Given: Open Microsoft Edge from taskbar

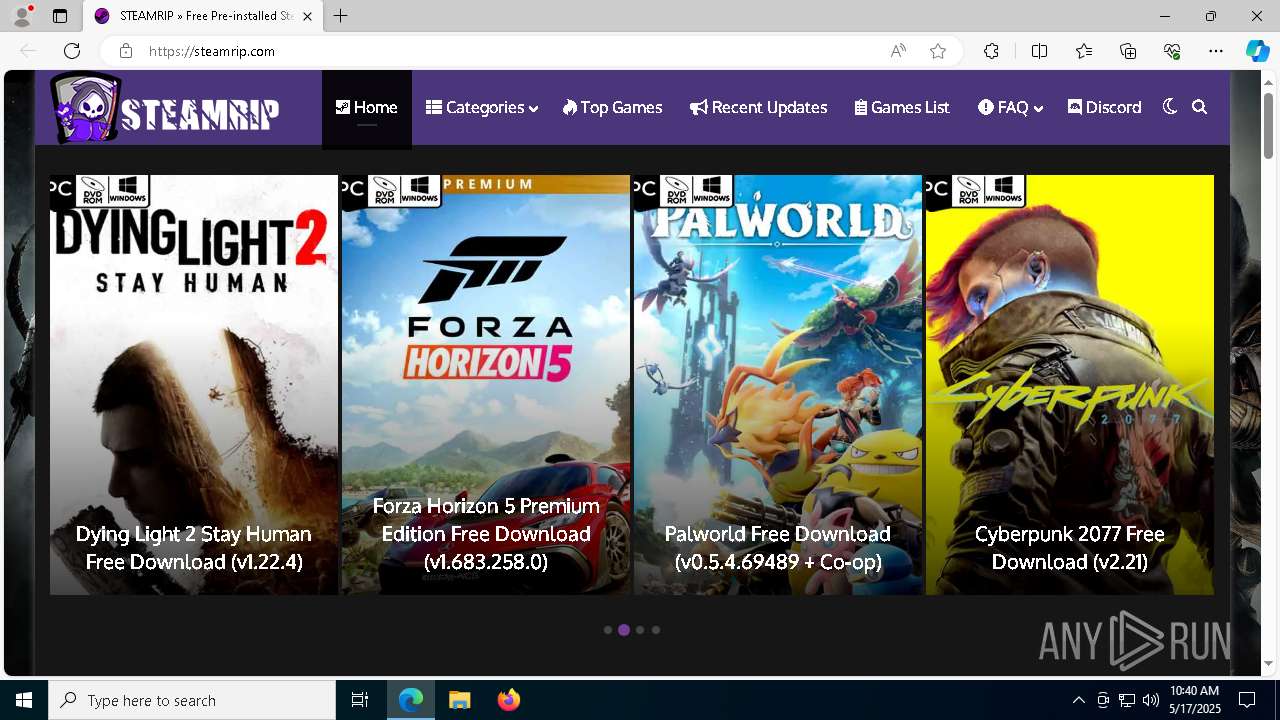Looking at the screenshot, I should coord(411,700).
